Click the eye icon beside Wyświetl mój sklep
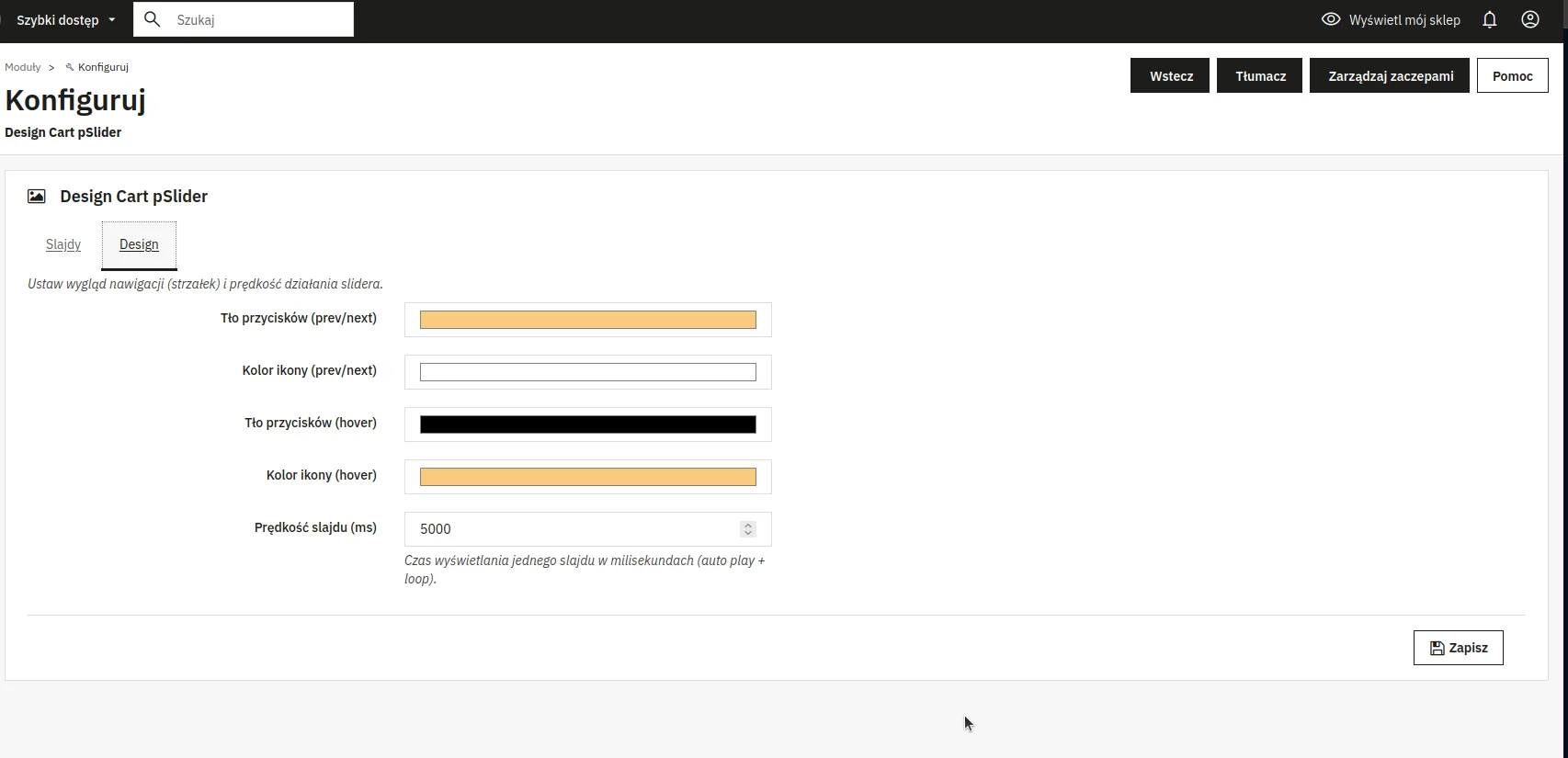Viewport: 1568px width, 758px height. pyautogui.click(x=1330, y=19)
